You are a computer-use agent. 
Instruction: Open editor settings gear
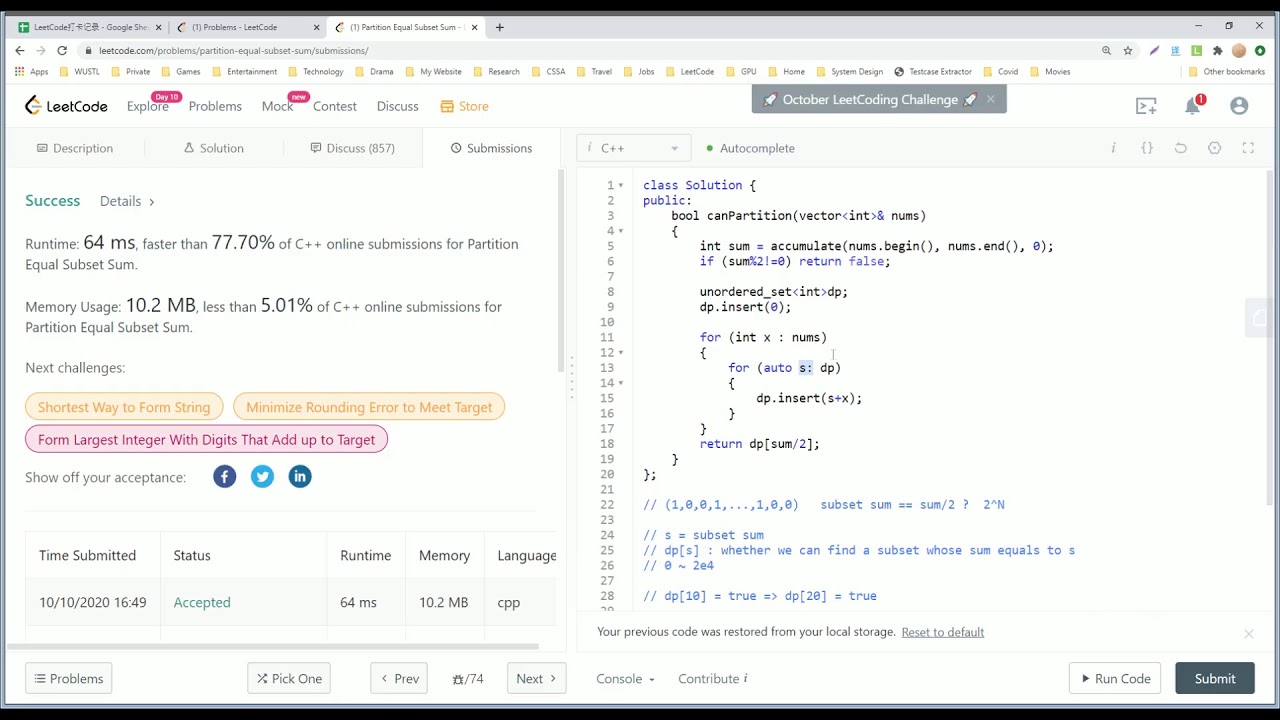click(1214, 148)
